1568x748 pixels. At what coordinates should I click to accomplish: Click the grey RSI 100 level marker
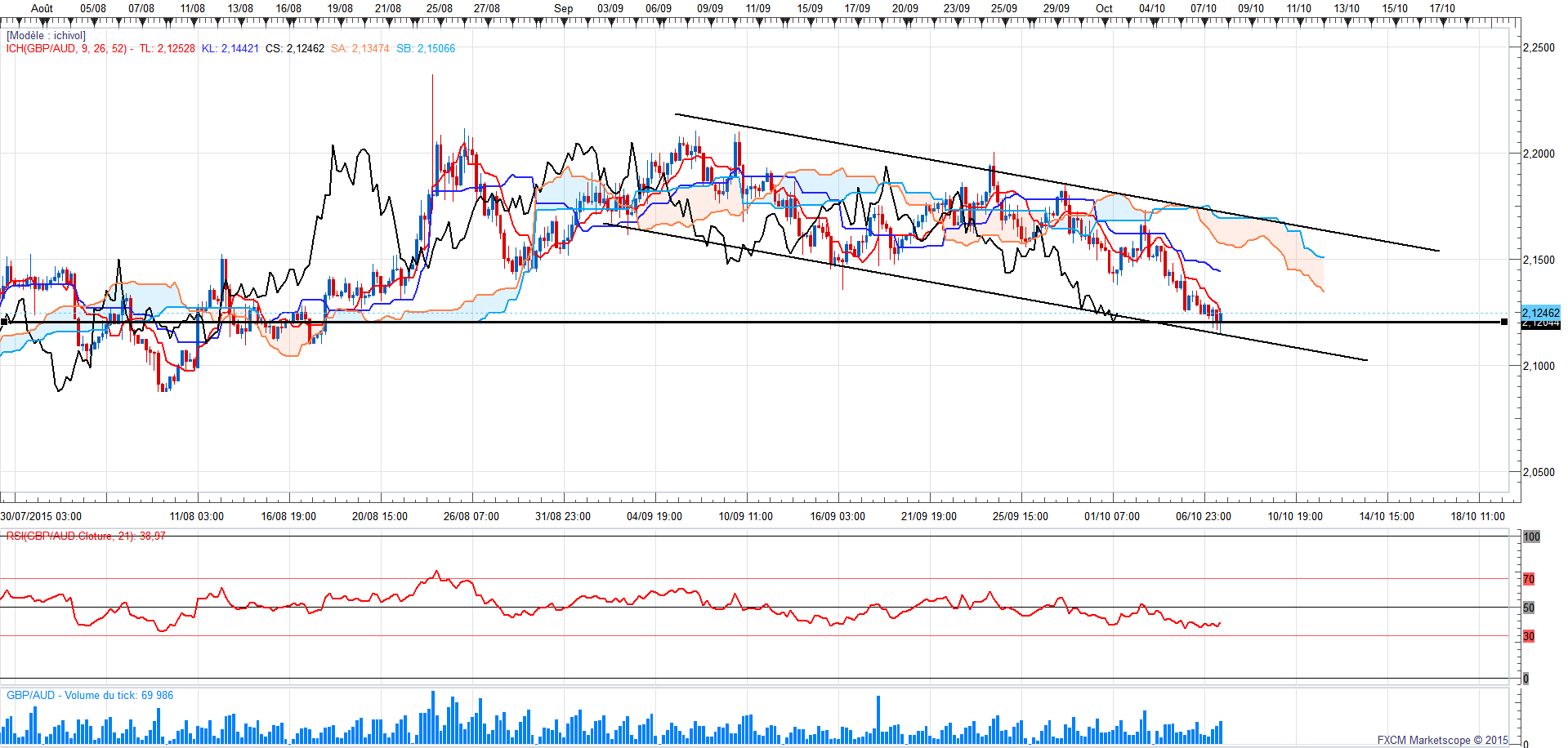[1531, 537]
